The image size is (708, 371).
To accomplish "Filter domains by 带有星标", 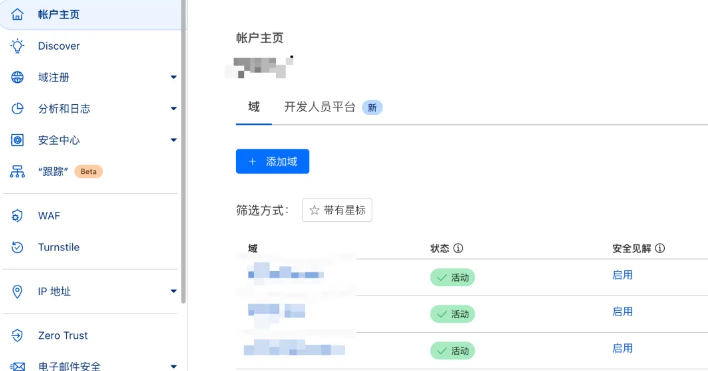I will 337,210.
